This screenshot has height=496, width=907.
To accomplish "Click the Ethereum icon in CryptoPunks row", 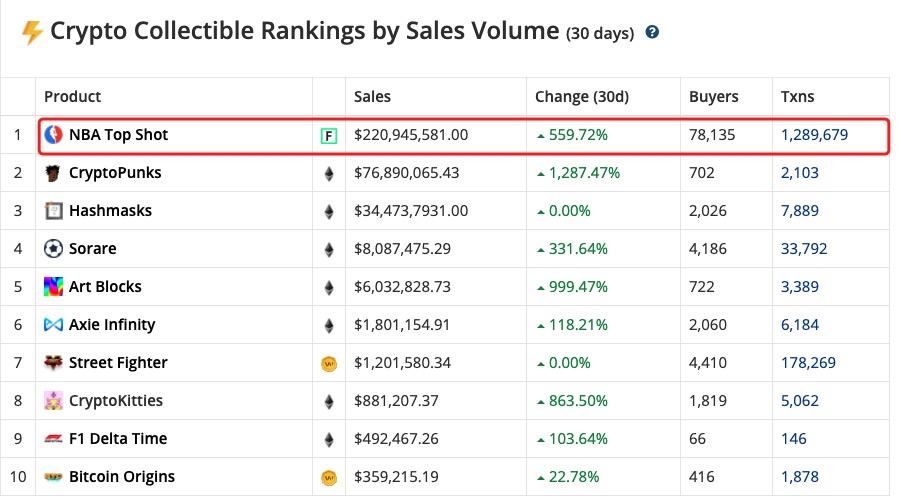I will [x=327, y=173].
